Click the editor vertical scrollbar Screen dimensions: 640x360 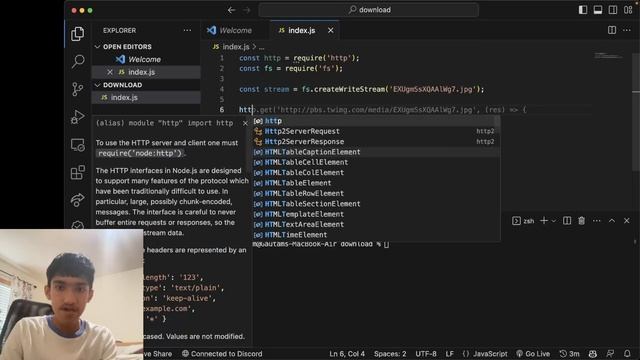coord(636,112)
